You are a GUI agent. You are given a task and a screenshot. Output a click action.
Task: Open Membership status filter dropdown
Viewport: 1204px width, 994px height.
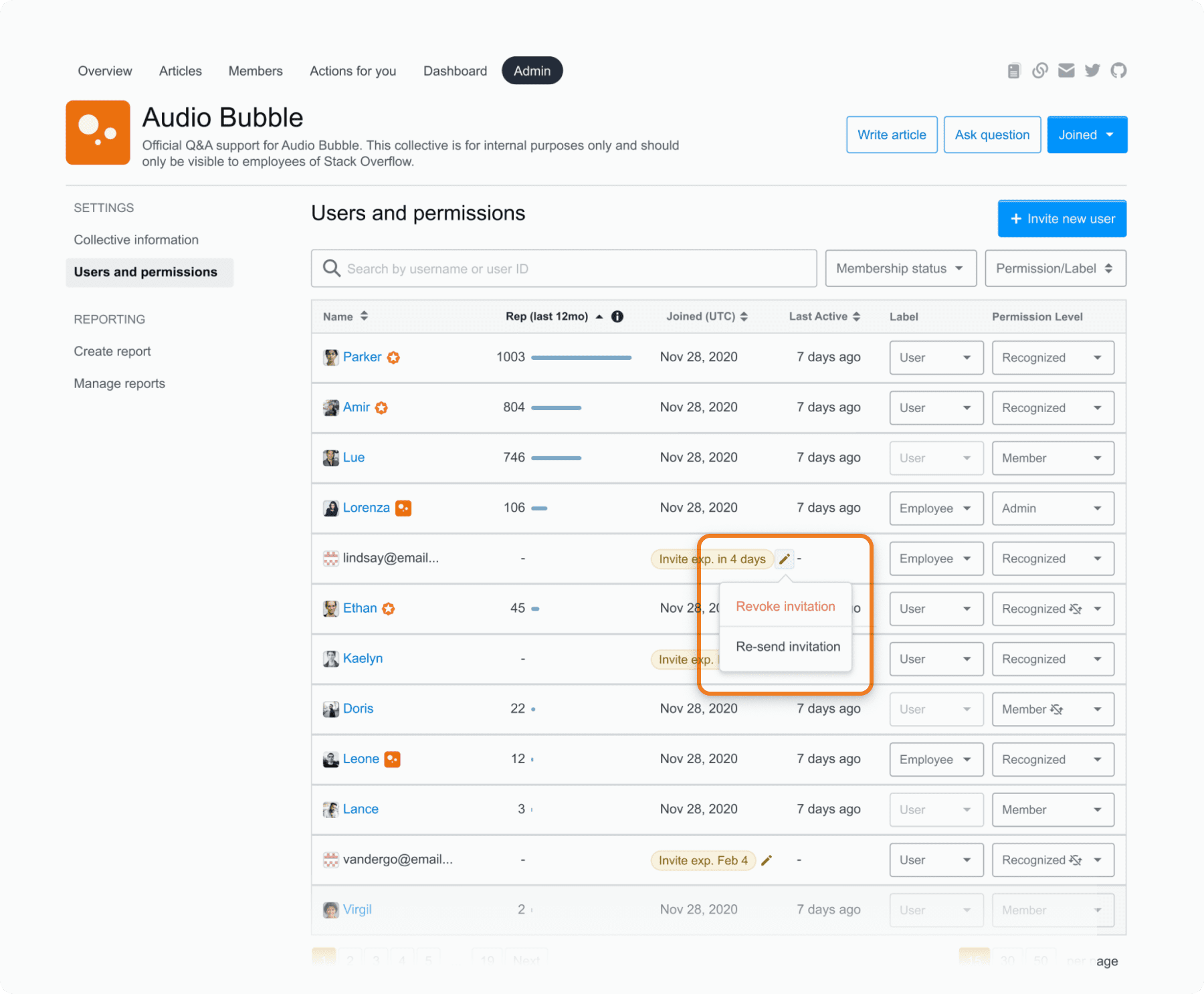pos(900,268)
